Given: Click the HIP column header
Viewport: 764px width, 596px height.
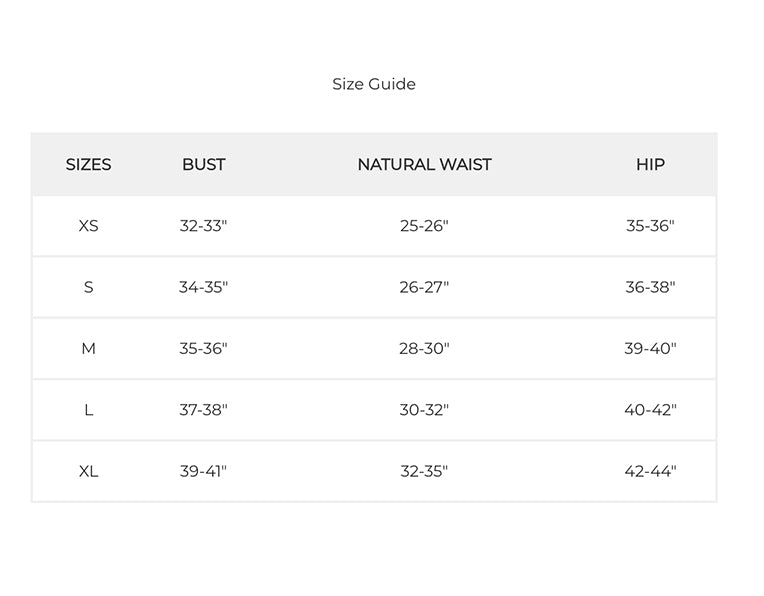Looking at the screenshot, I should click(x=650, y=165).
